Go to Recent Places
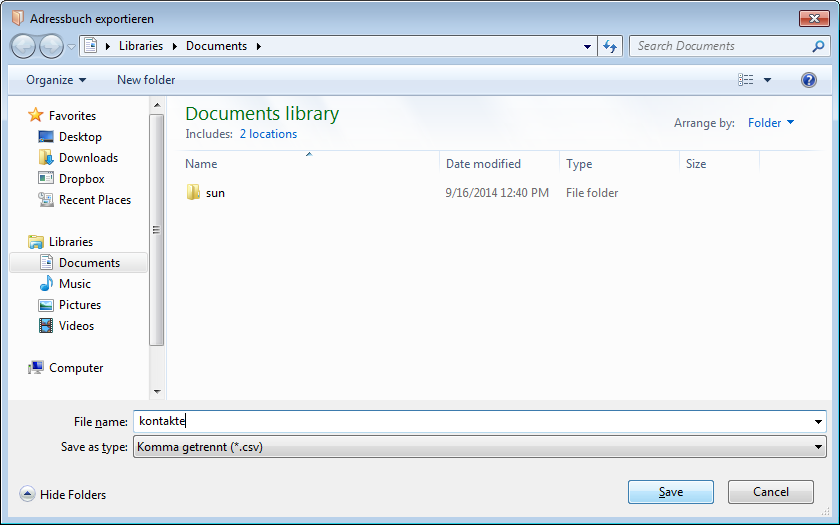The height and width of the screenshot is (525, 840). point(94,200)
